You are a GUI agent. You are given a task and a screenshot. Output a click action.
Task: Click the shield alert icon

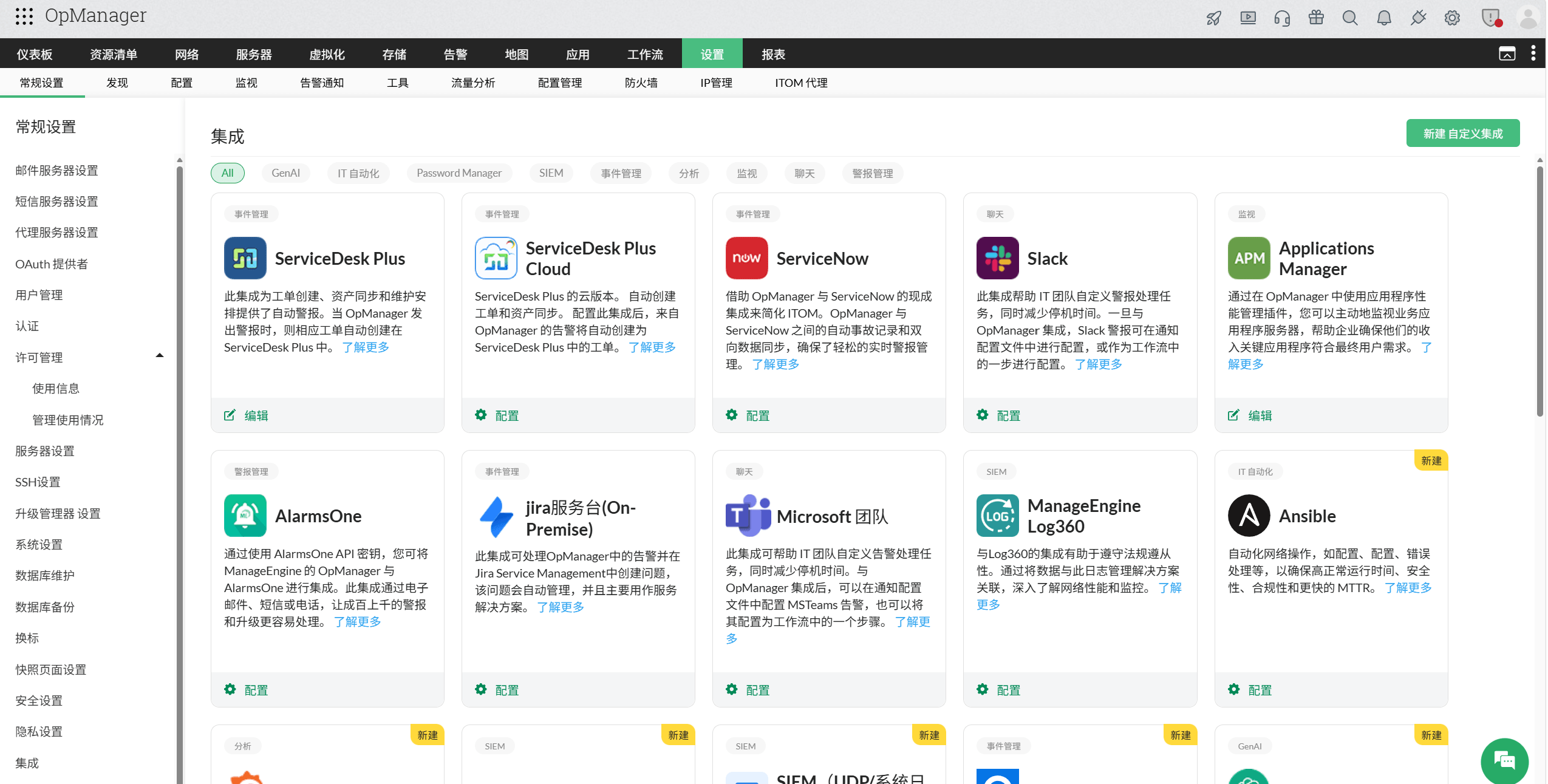tap(1491, 18)
